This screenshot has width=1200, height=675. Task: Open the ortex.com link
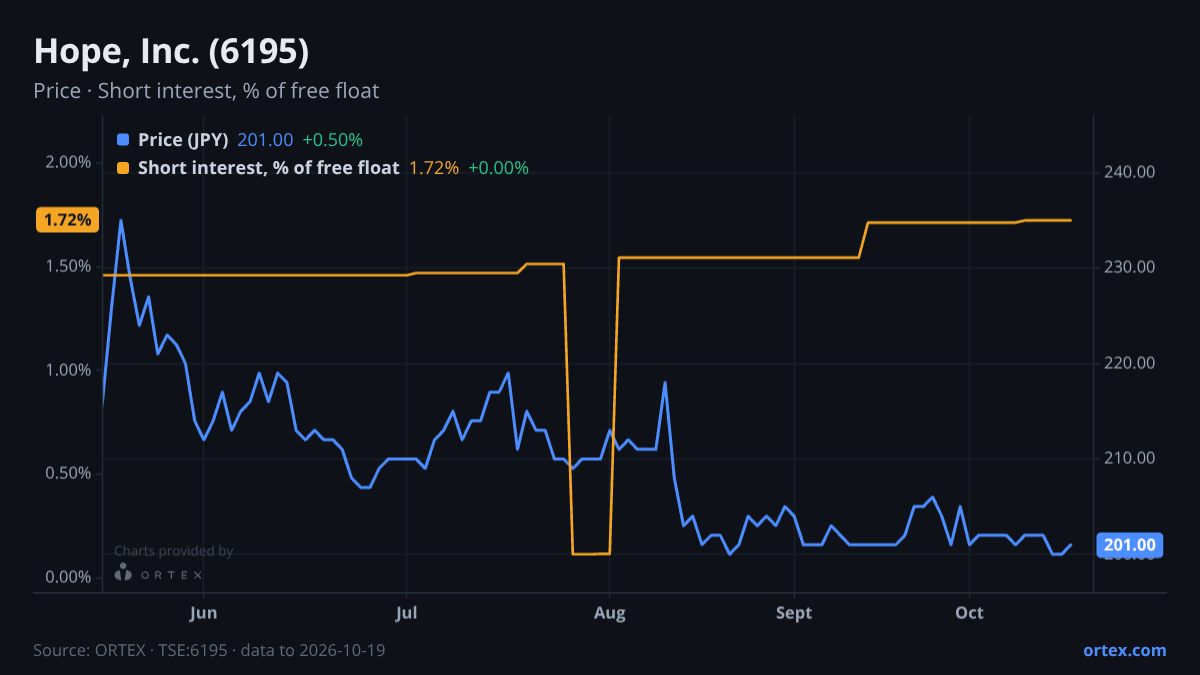pos(1125,650)
